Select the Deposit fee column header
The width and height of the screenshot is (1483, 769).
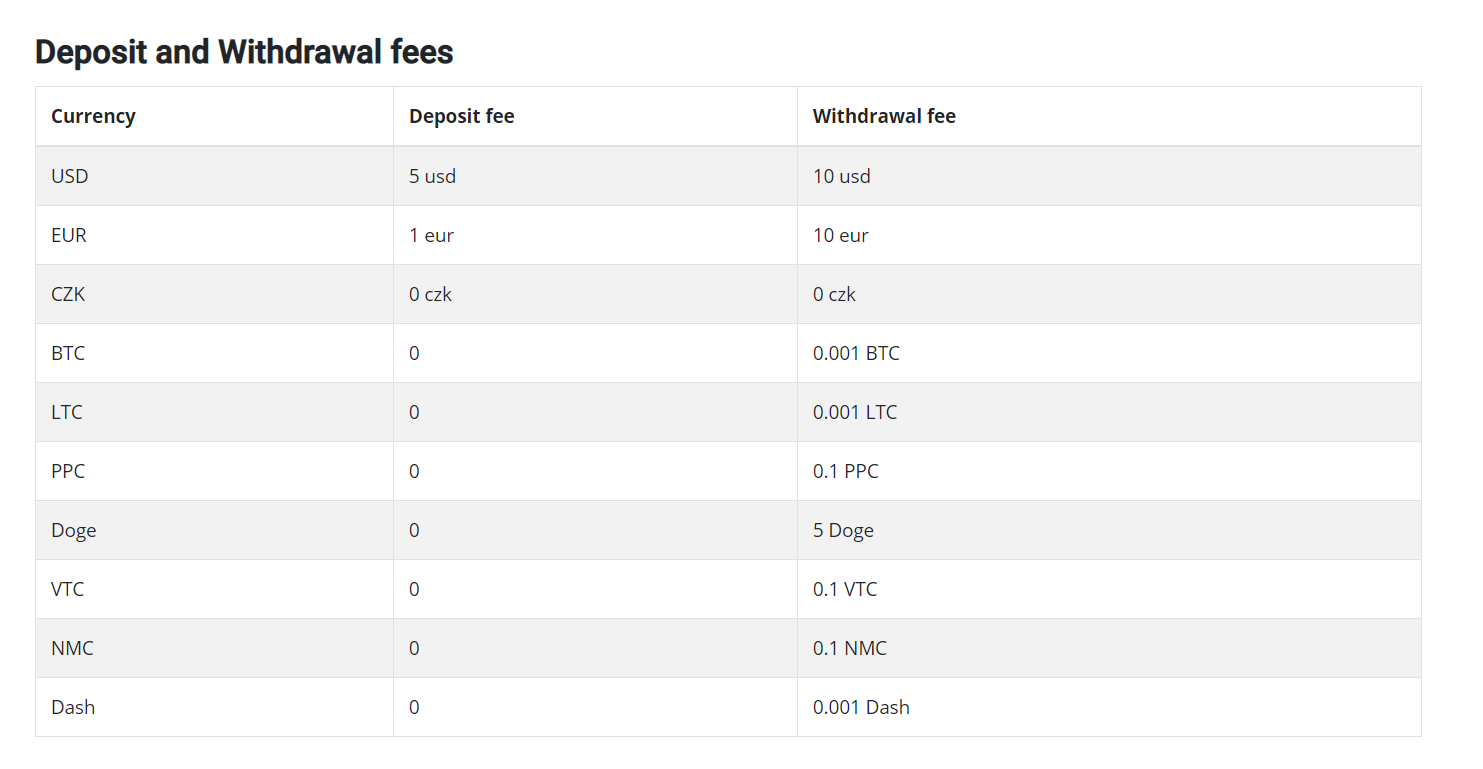tap(461, 116)
